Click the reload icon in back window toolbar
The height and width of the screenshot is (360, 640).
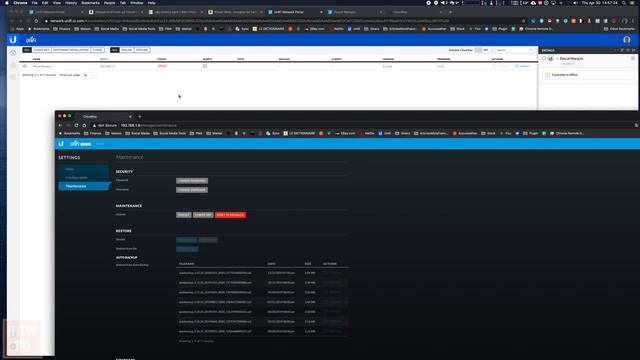[x=29, y=21]
